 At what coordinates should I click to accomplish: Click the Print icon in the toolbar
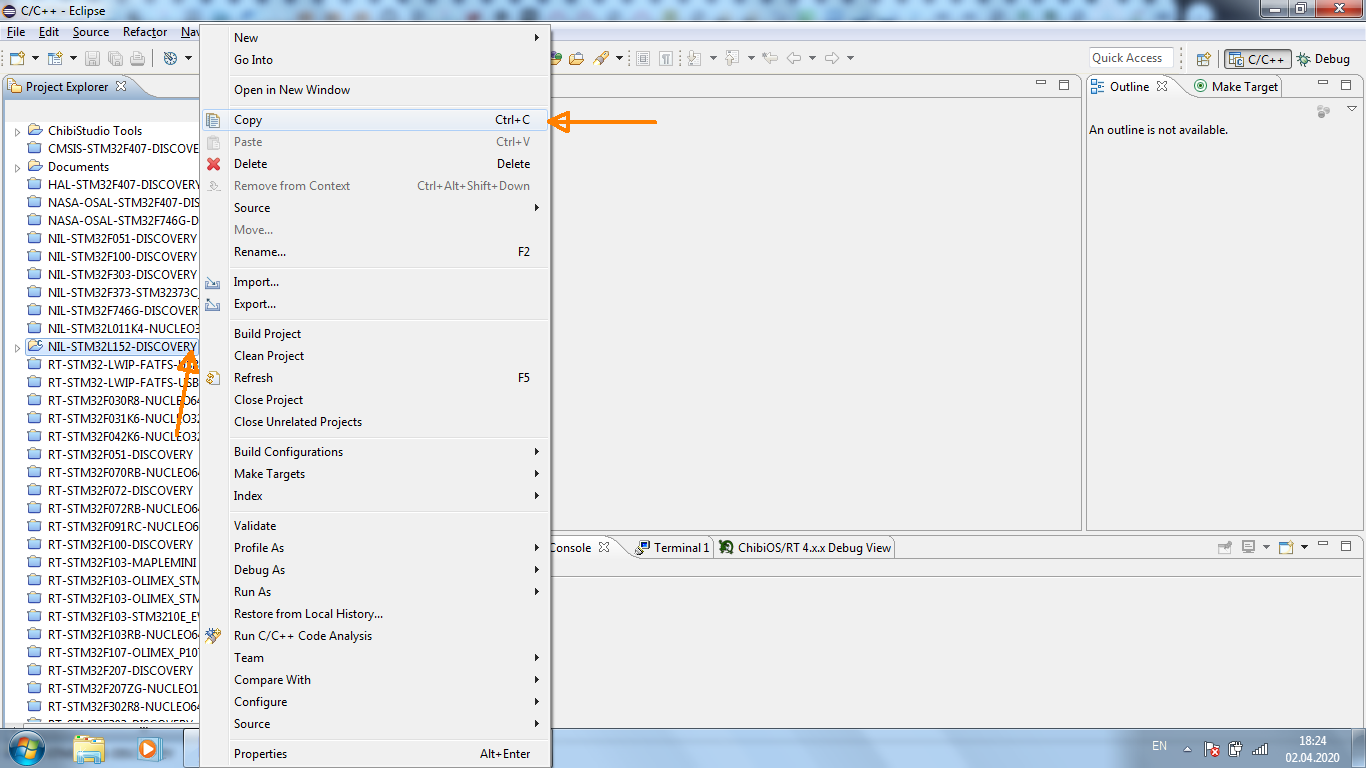point(137,59)
